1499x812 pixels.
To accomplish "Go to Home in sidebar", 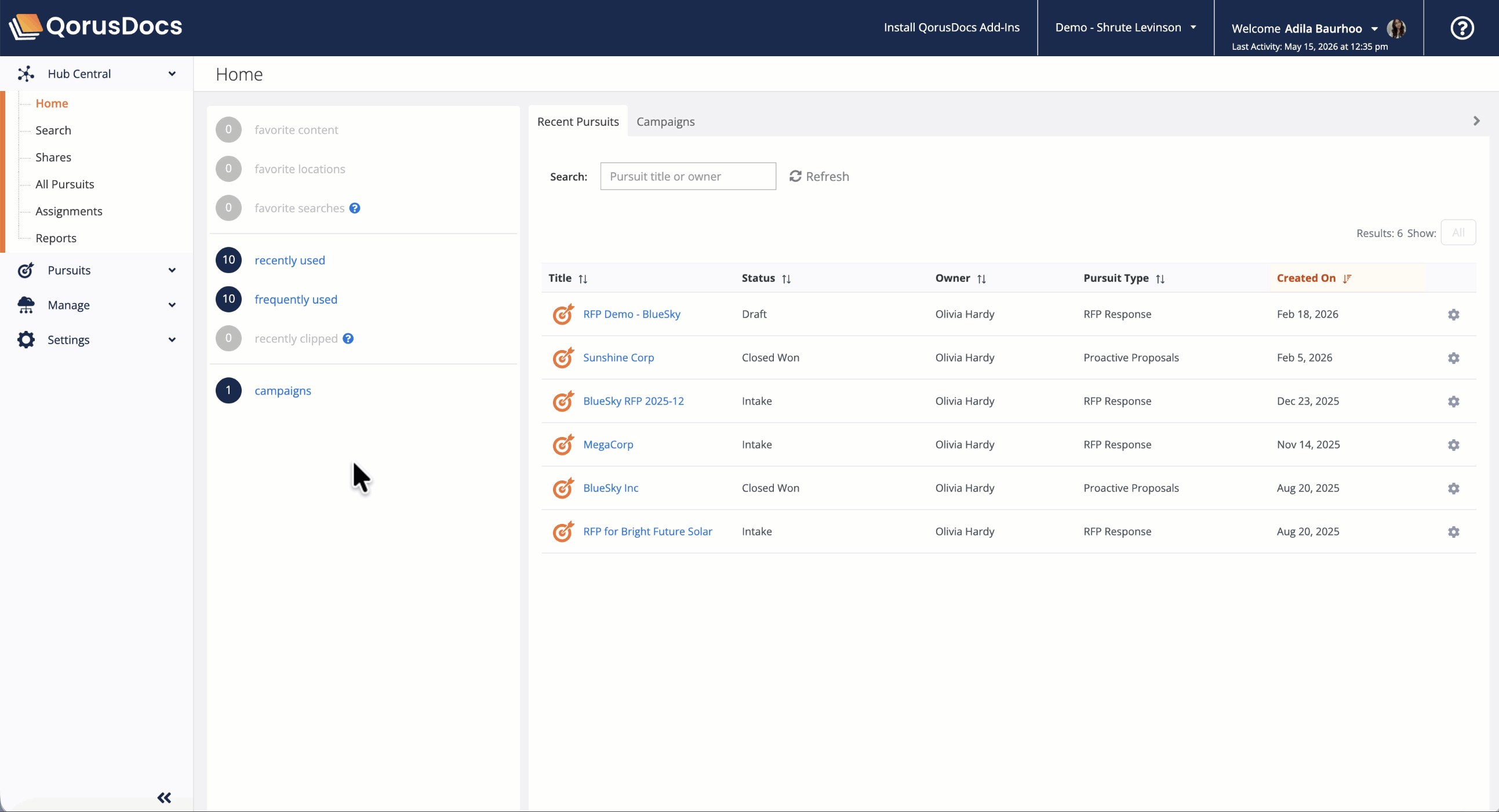I will [x=52, y=104].
